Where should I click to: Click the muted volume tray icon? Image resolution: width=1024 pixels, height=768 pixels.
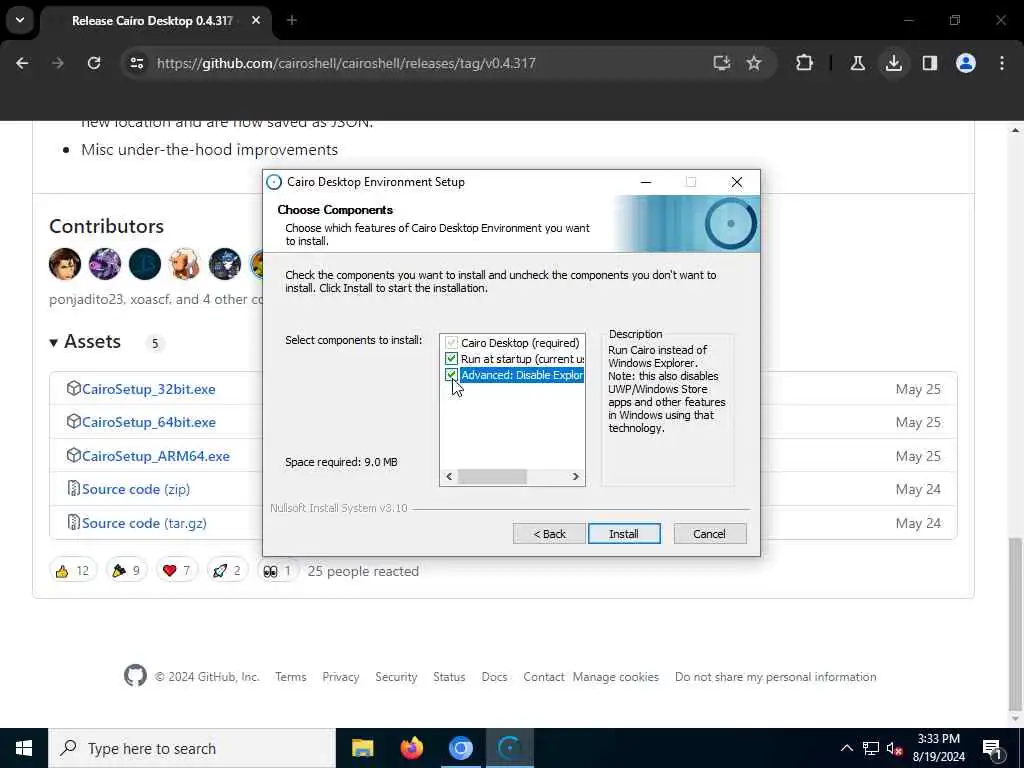point(895,748)
